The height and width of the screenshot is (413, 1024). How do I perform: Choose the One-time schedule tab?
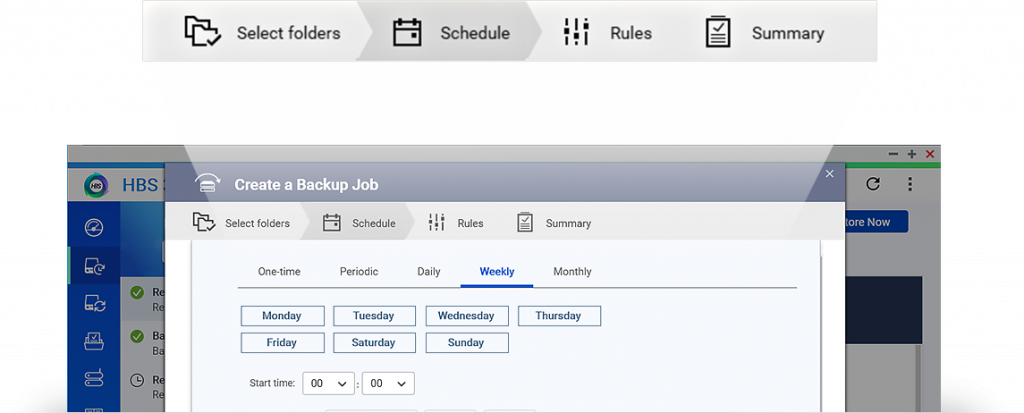point(279,272)
